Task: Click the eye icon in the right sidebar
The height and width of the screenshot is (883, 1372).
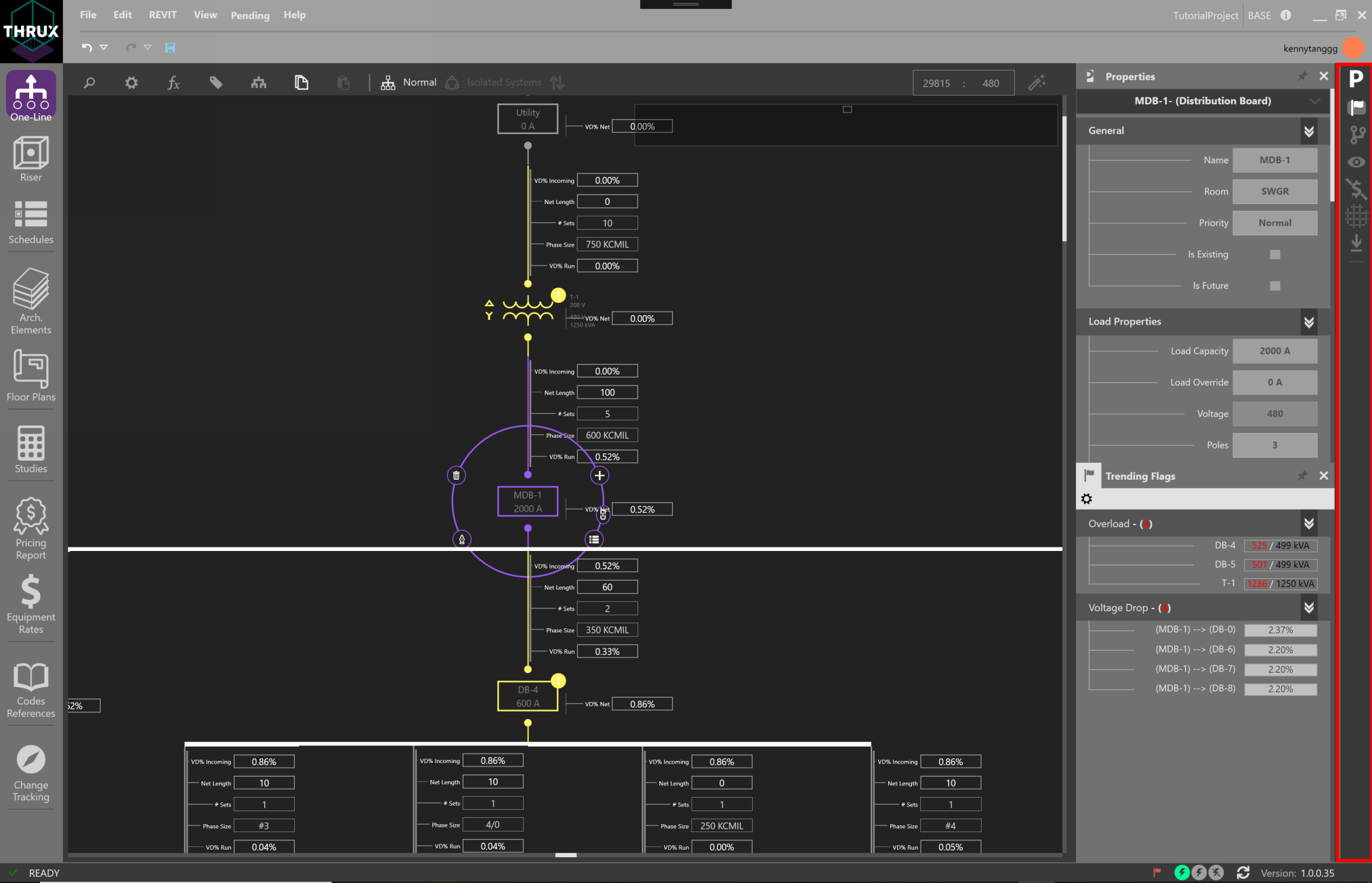Action: click(1357, 162)
